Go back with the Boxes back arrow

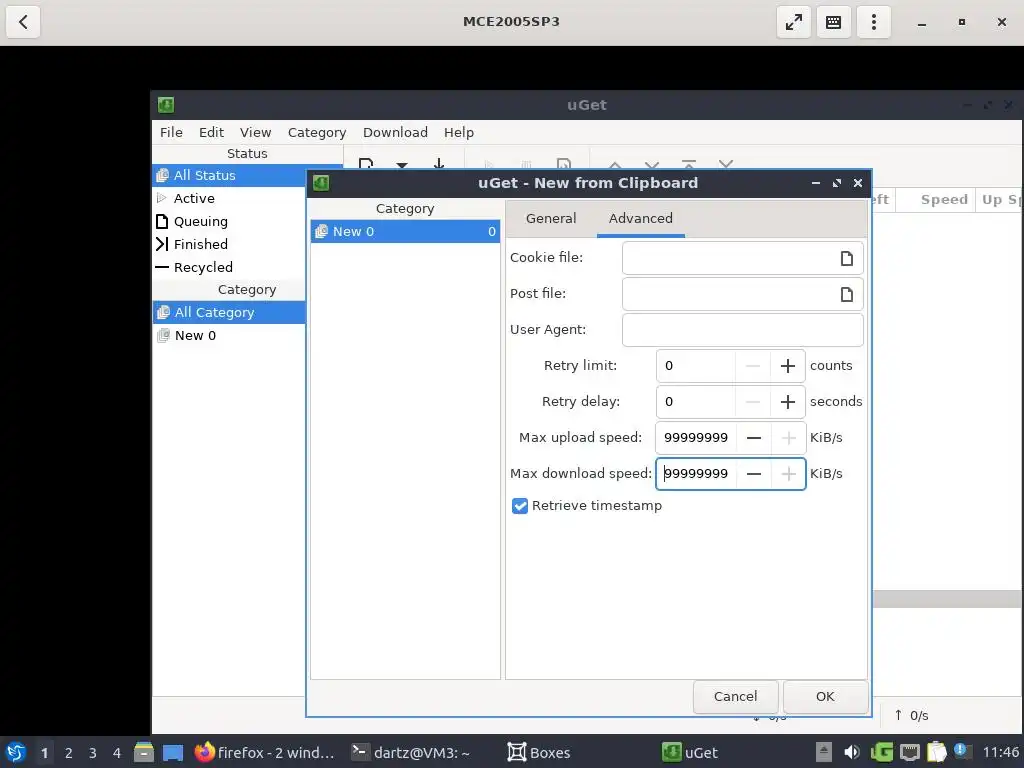(x=24, y=22)
